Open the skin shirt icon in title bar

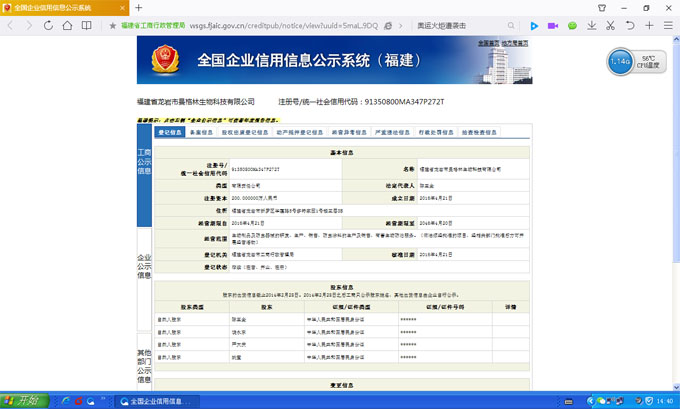point(602,8)
